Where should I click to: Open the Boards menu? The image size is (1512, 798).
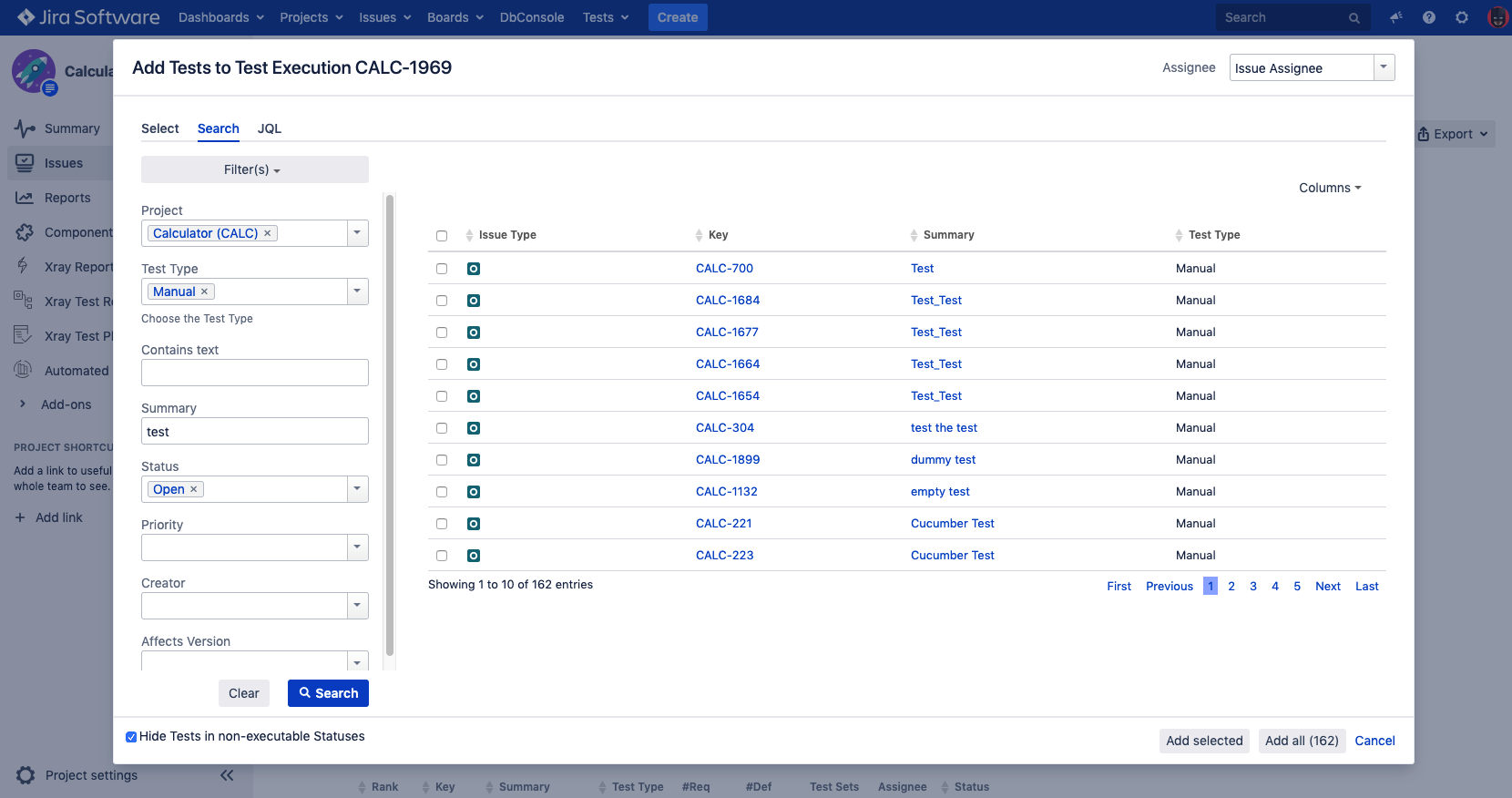click(x=455, y=17)
